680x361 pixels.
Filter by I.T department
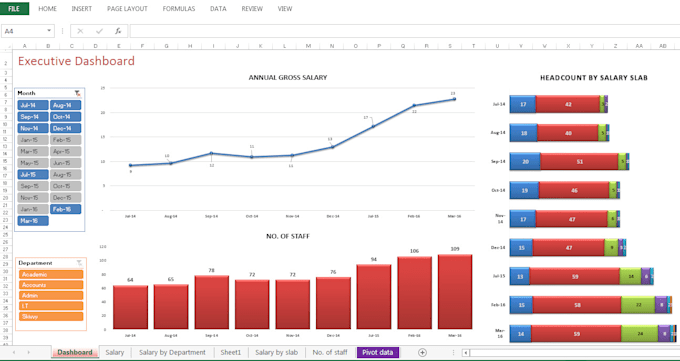click(51, 306)
